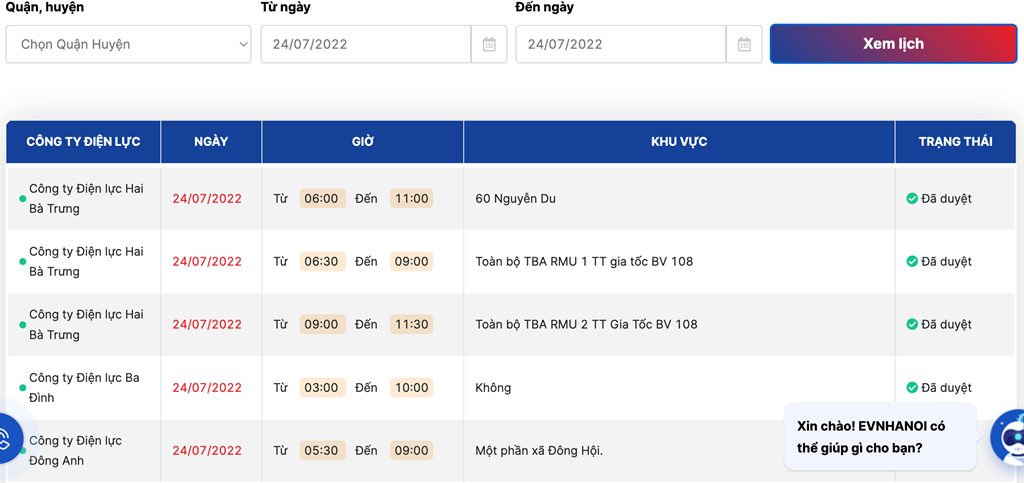The width and height of the screenshot is (1024, 483).
Task: Click the phone support icon at left edge
Action: pos(8,439)
